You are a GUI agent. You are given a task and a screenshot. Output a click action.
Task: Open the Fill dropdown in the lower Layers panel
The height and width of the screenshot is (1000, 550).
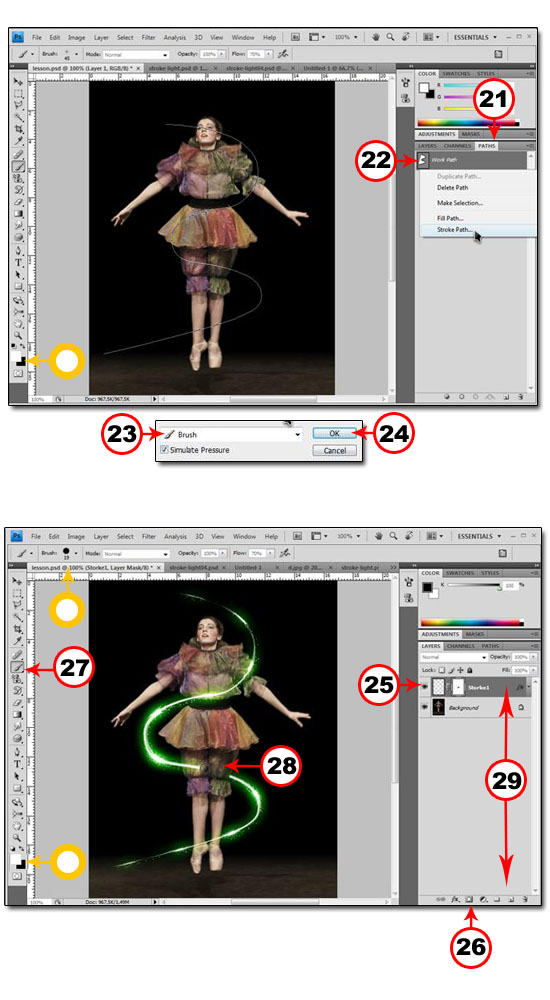[533, 670]
